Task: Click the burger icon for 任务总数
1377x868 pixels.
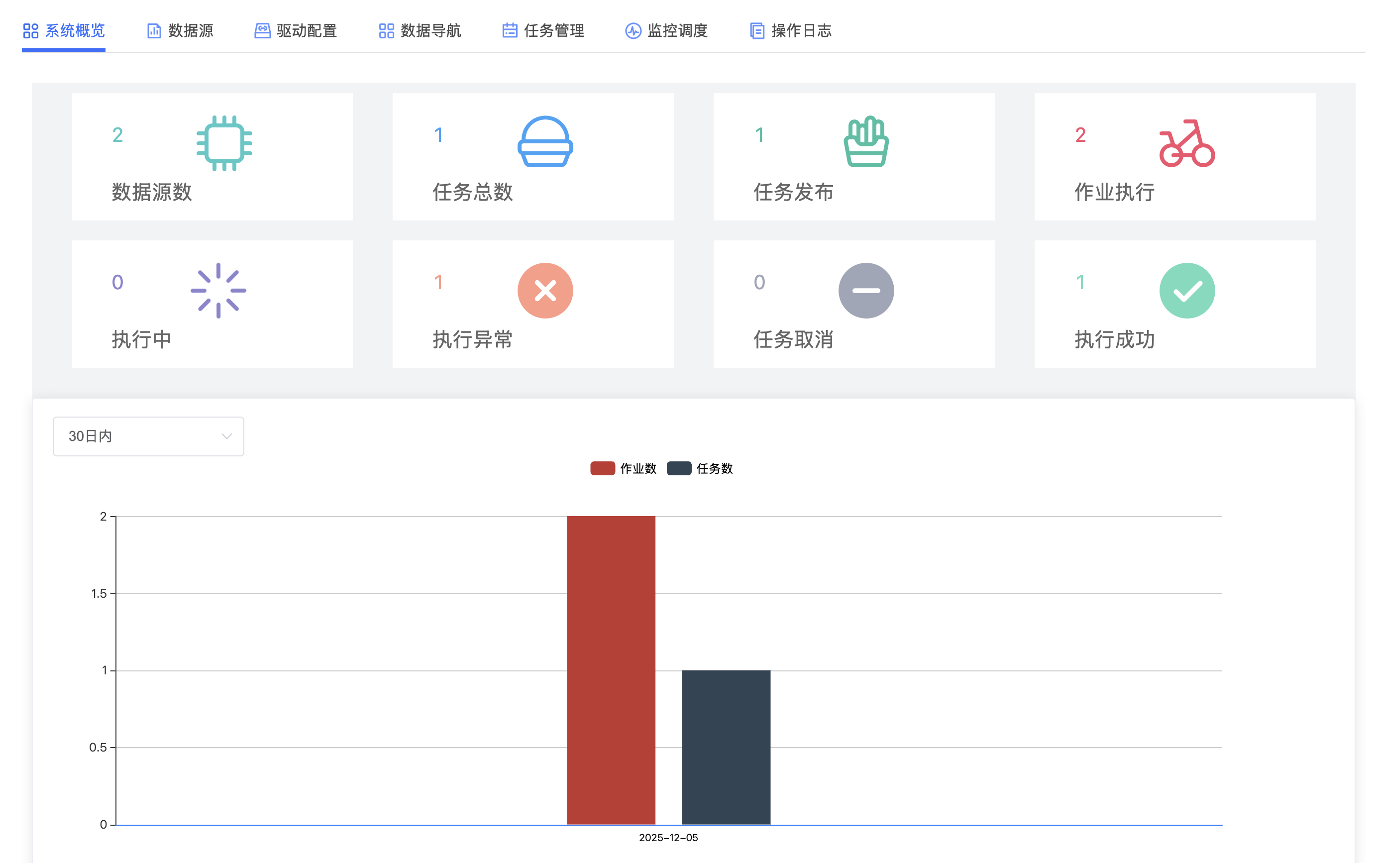Action: (545, 142)
